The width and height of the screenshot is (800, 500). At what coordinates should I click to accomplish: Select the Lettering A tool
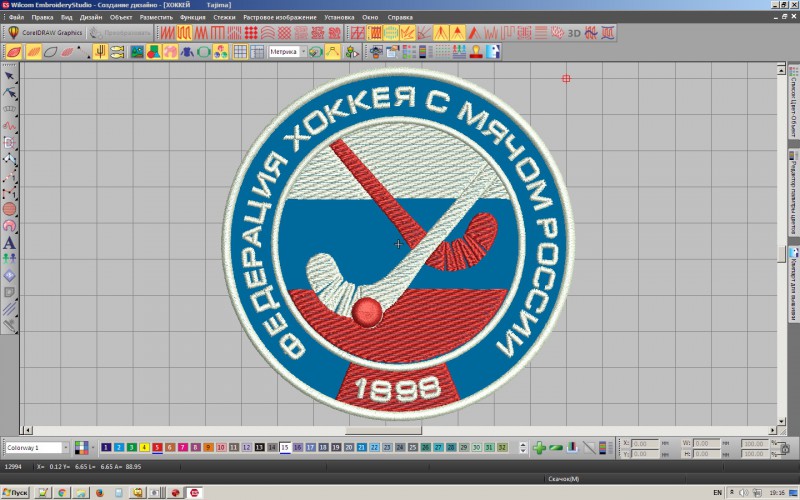(10, 243)
